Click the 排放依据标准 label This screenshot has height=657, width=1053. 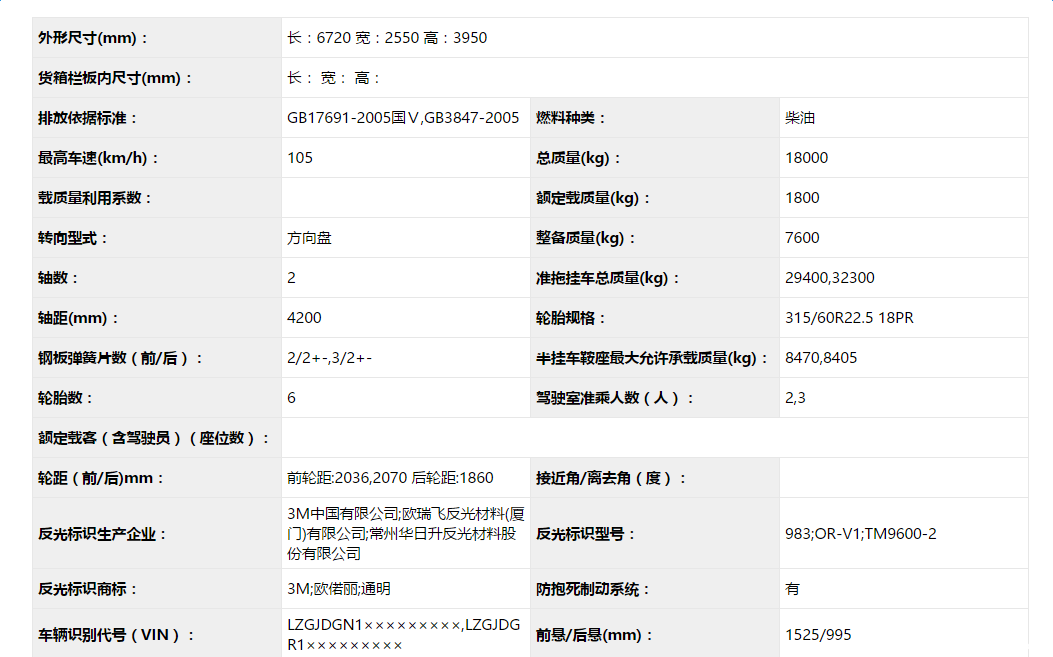point(87,118)
